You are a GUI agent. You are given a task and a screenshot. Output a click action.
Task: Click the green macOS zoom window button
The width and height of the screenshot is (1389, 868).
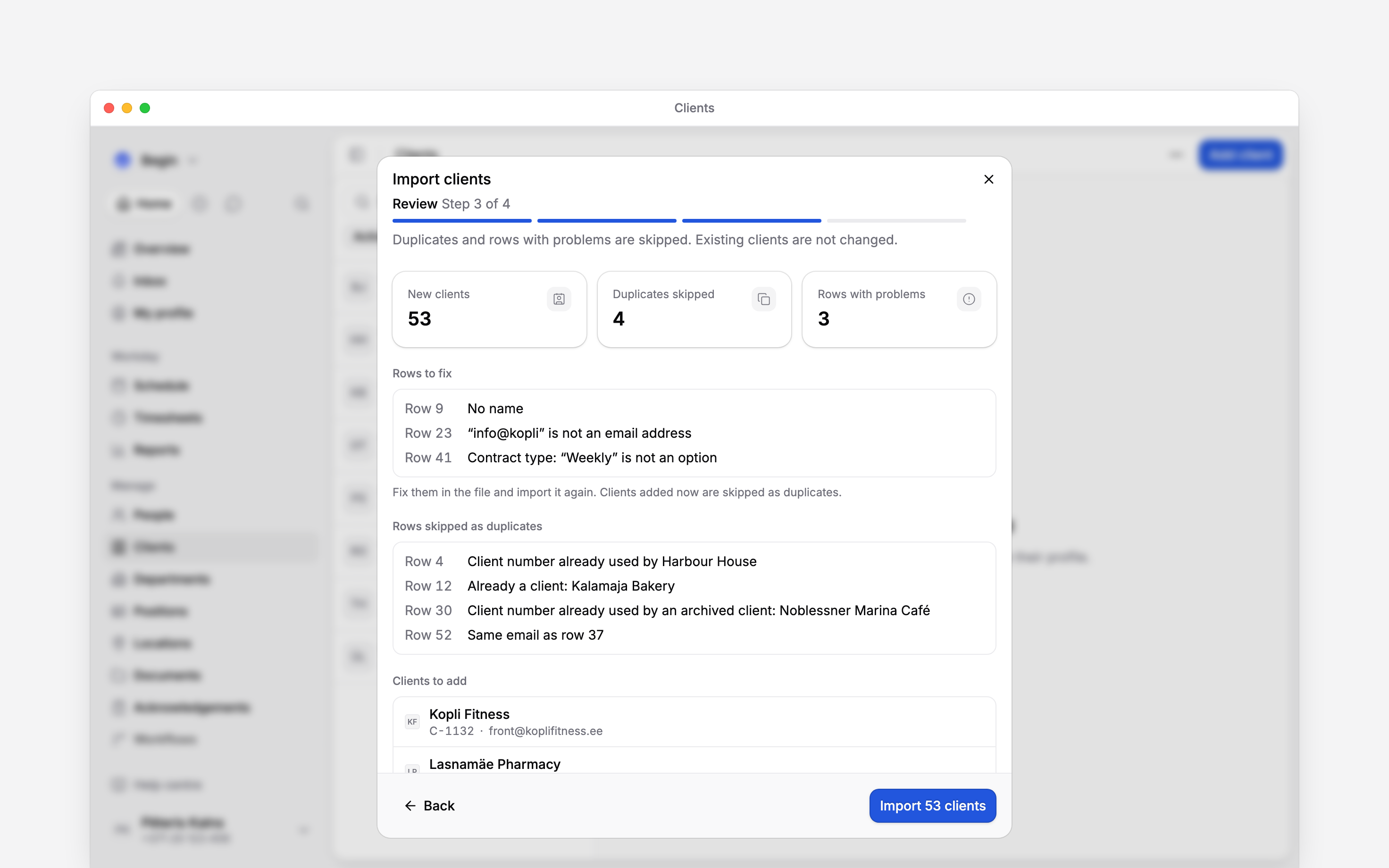click(x=145, y=108)
